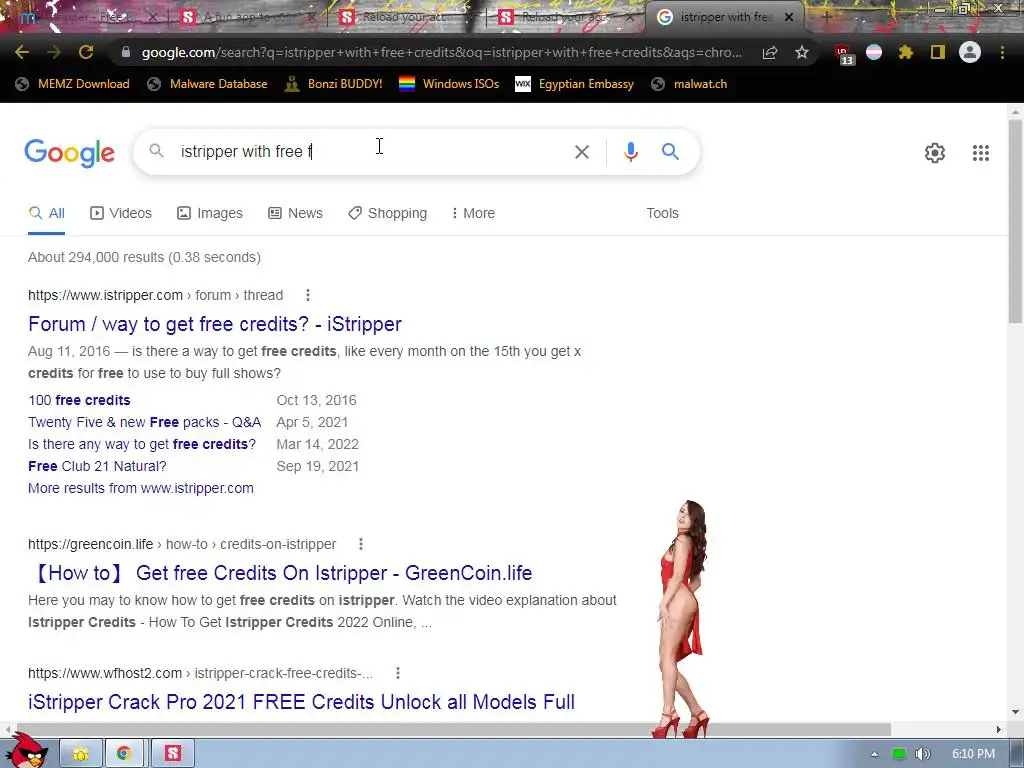Switch to the 'A fun app to con...' tab
The height and width of the screenshot is (768, 1024).
tap(248, 18)
